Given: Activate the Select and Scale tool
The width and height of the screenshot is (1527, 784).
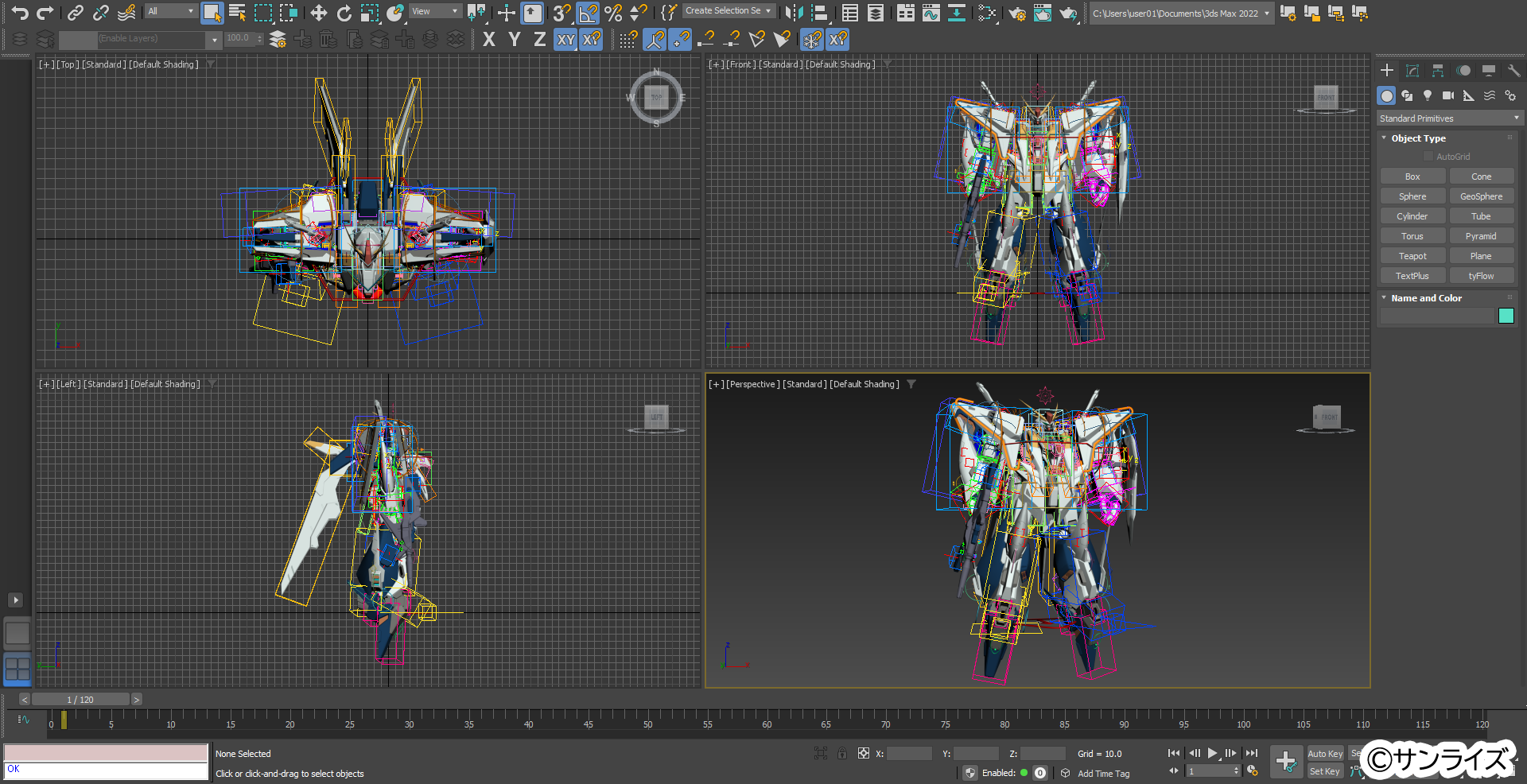Looking at the screenshot, I should pos(369,13).
